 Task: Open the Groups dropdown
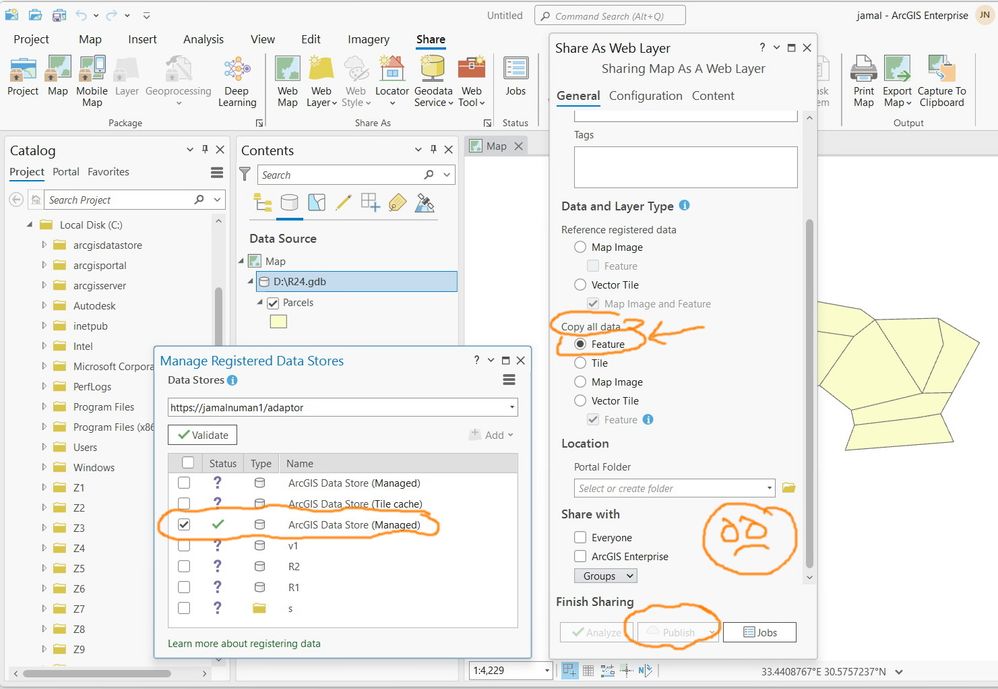tap(605, 576)
